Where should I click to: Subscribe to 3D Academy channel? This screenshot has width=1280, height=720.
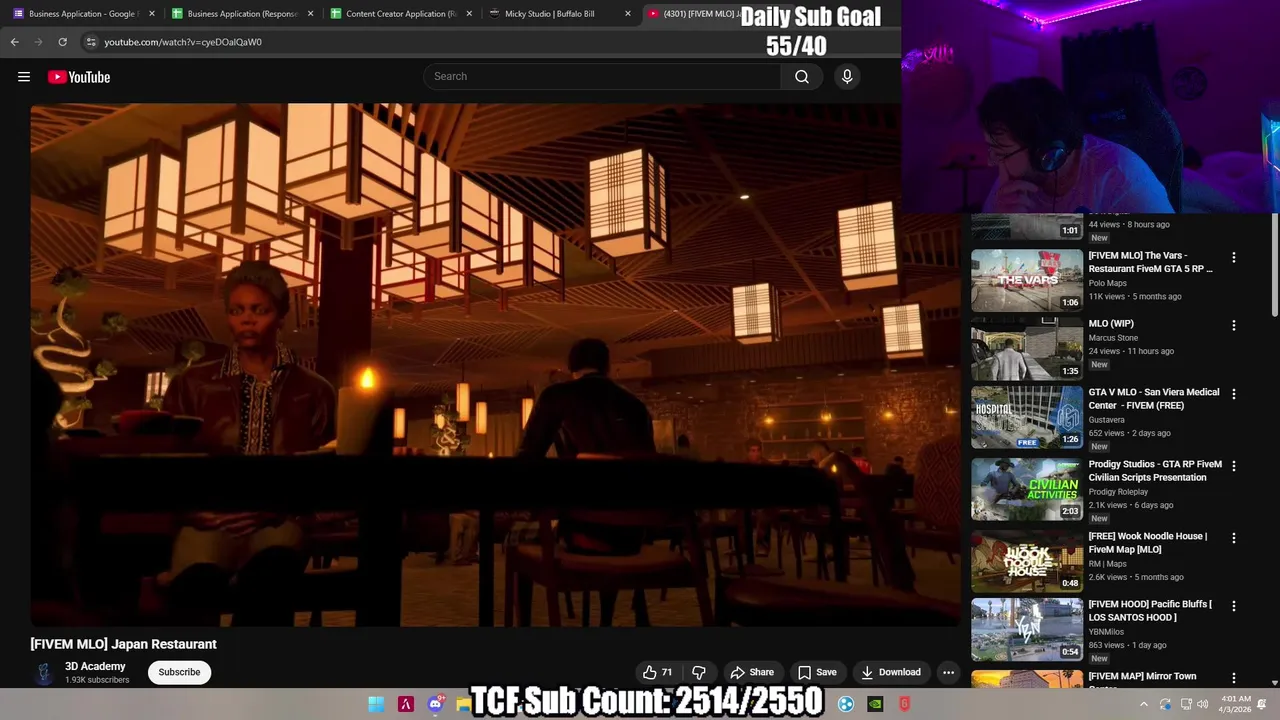[179, 672]
